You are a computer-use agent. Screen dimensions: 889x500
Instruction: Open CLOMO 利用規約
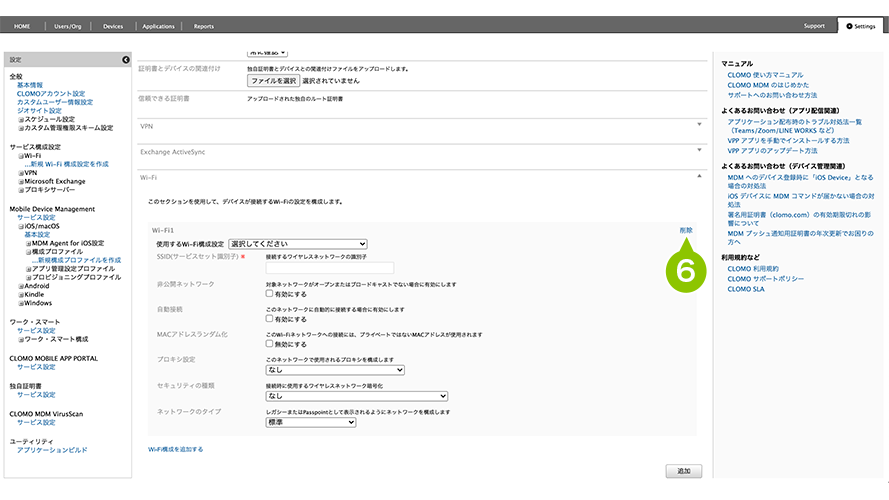(x=753, y=269)
